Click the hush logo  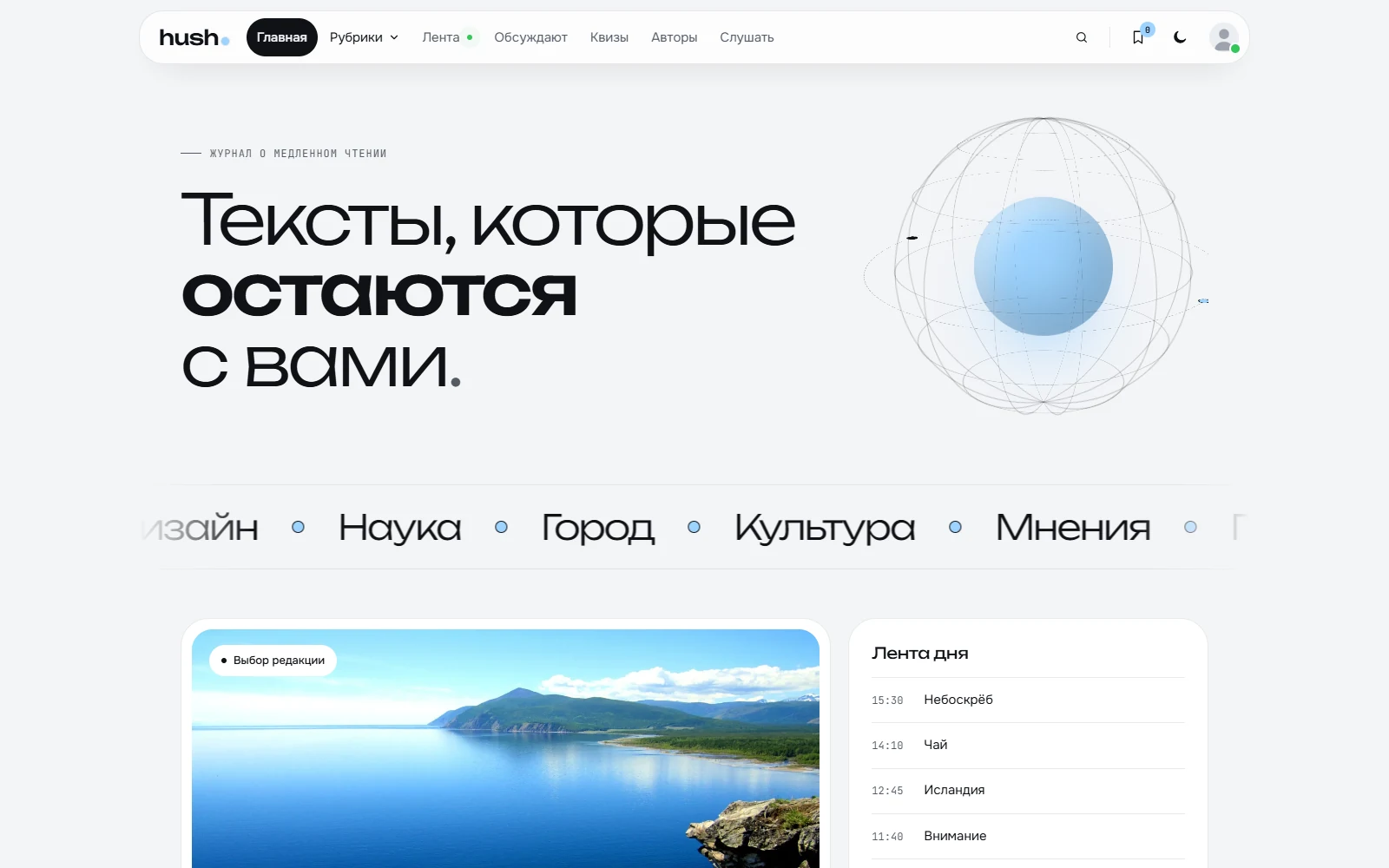coord(194,37)
